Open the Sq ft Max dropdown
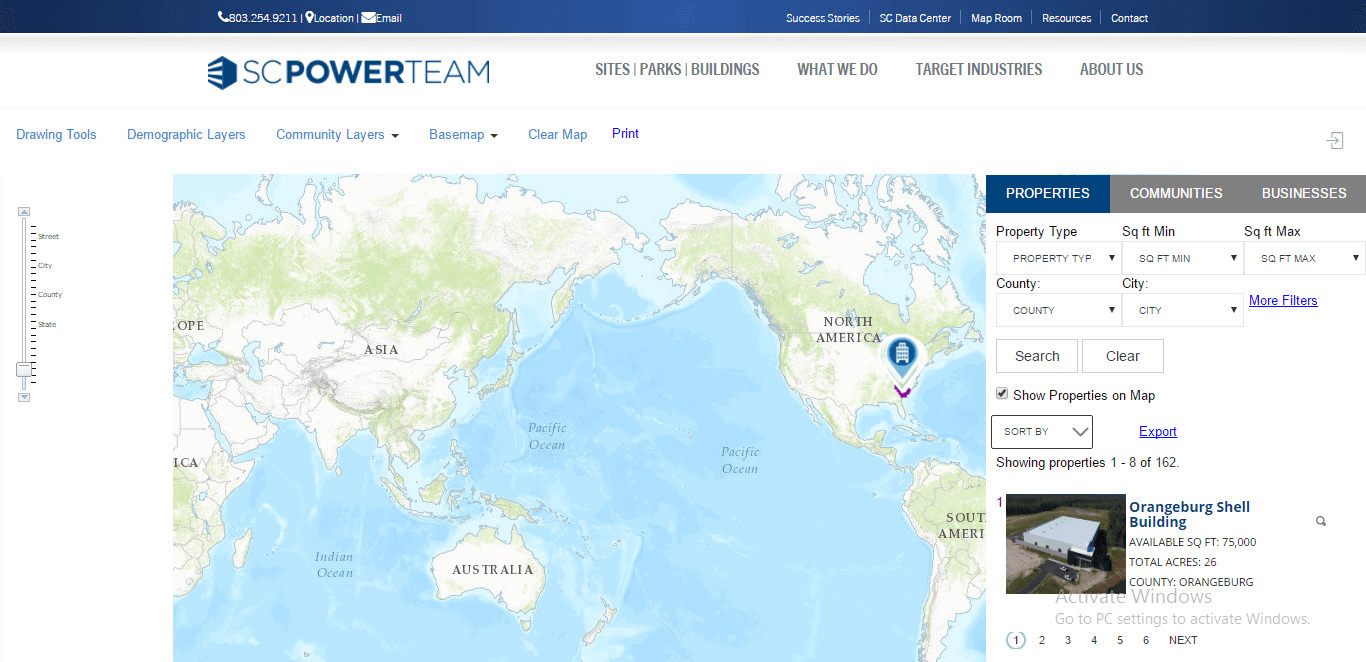This screenshot has height=662, width=1366. (x=1305, y=258)
